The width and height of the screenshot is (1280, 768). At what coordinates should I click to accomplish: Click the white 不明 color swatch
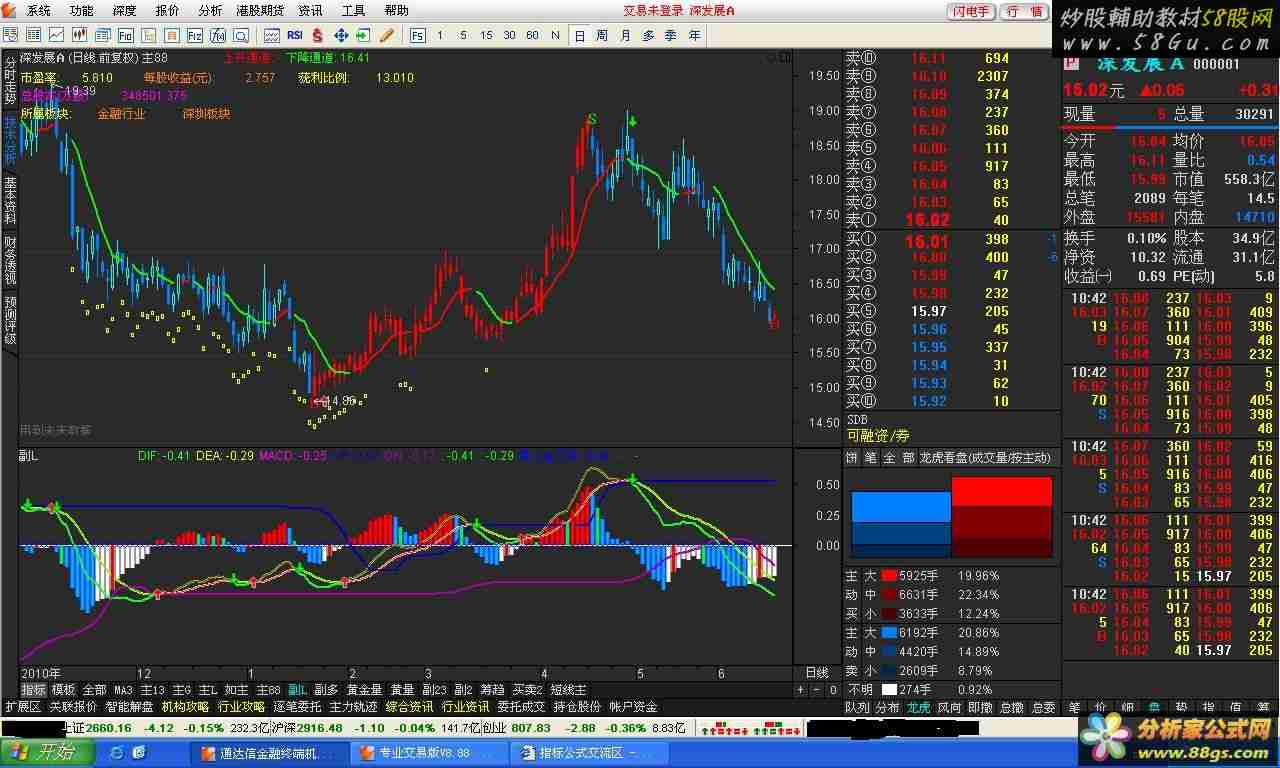pos(888,689)
